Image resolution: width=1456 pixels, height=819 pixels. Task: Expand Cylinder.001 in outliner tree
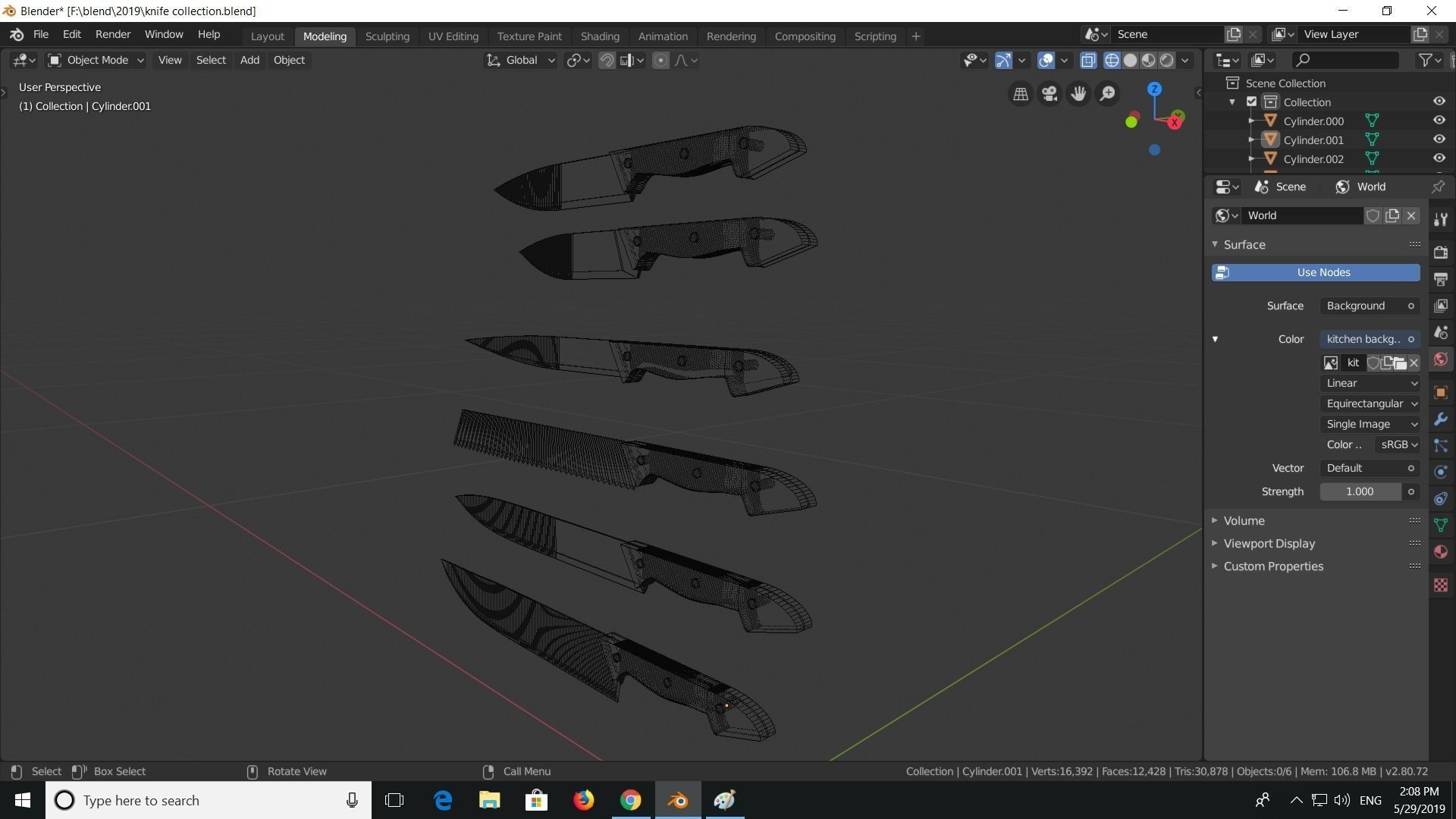(1251, 140)
